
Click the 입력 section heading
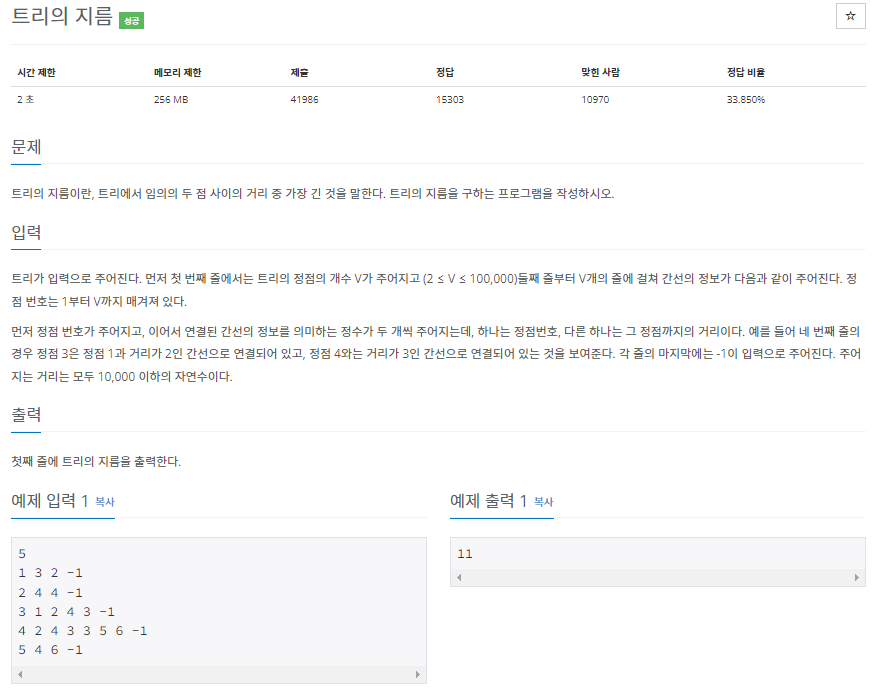(26, 232)
